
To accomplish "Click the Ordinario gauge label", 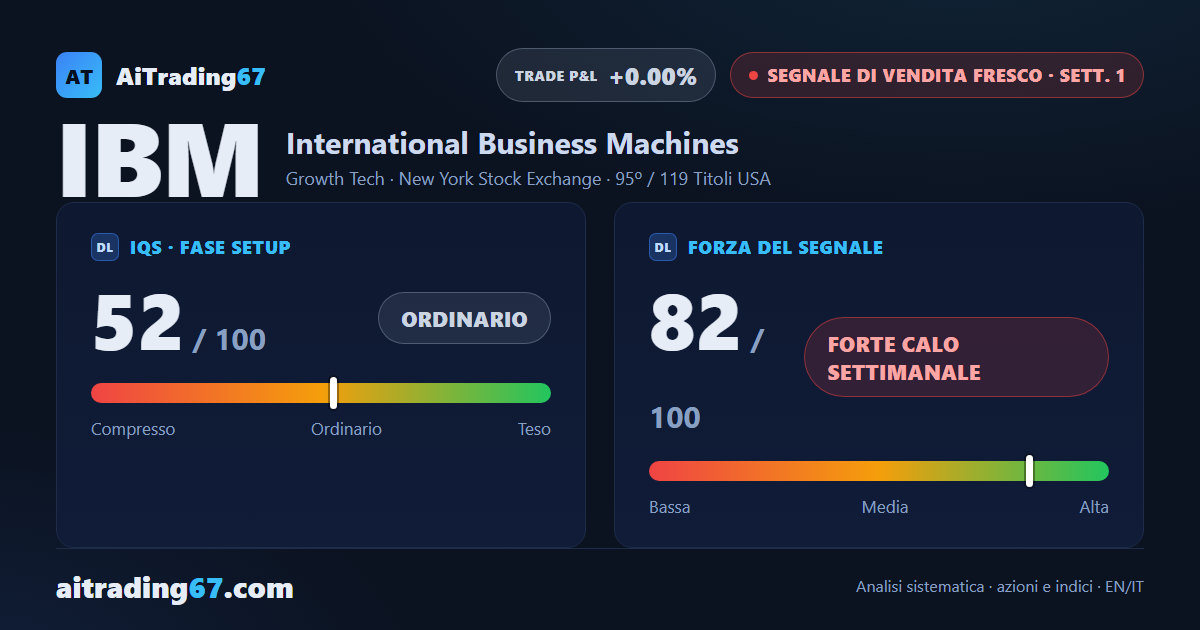I will click(346, 429).
